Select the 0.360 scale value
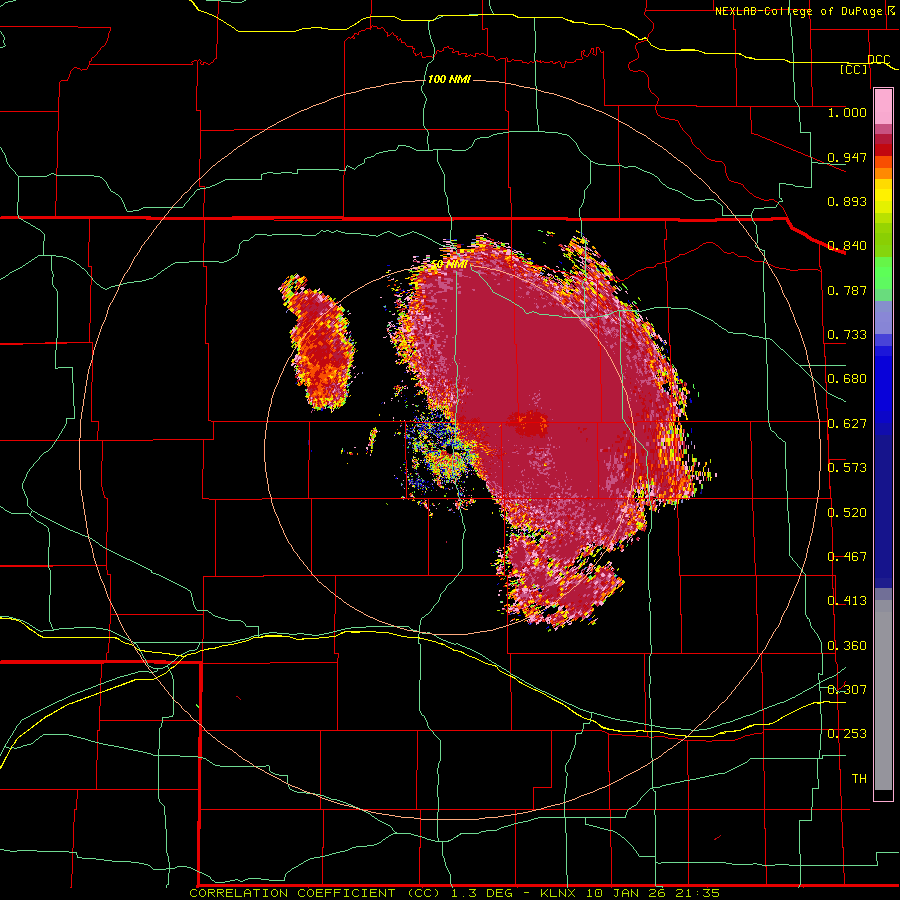The width and height of the screenshot is (900, 900). coord(847,646)
